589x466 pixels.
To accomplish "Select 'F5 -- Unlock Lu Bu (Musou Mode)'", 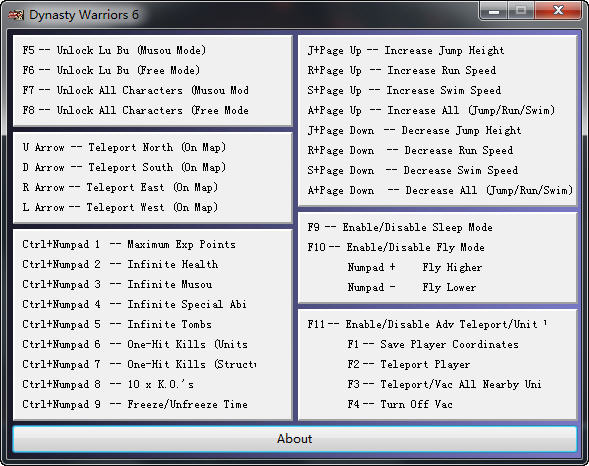I will (114, 50).
